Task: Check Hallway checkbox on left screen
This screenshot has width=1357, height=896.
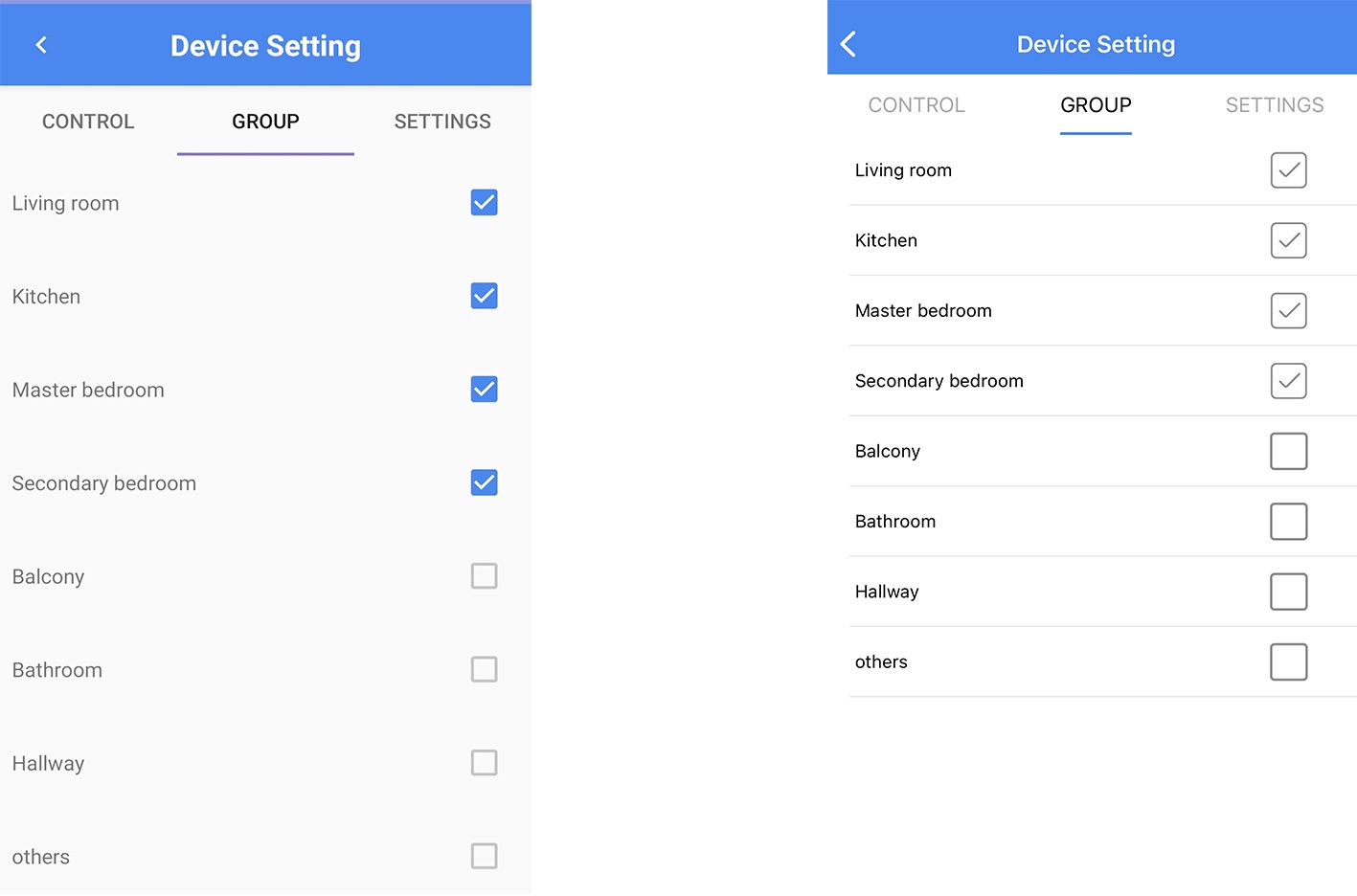Action: pyautogui.click(x=484, y=763)
